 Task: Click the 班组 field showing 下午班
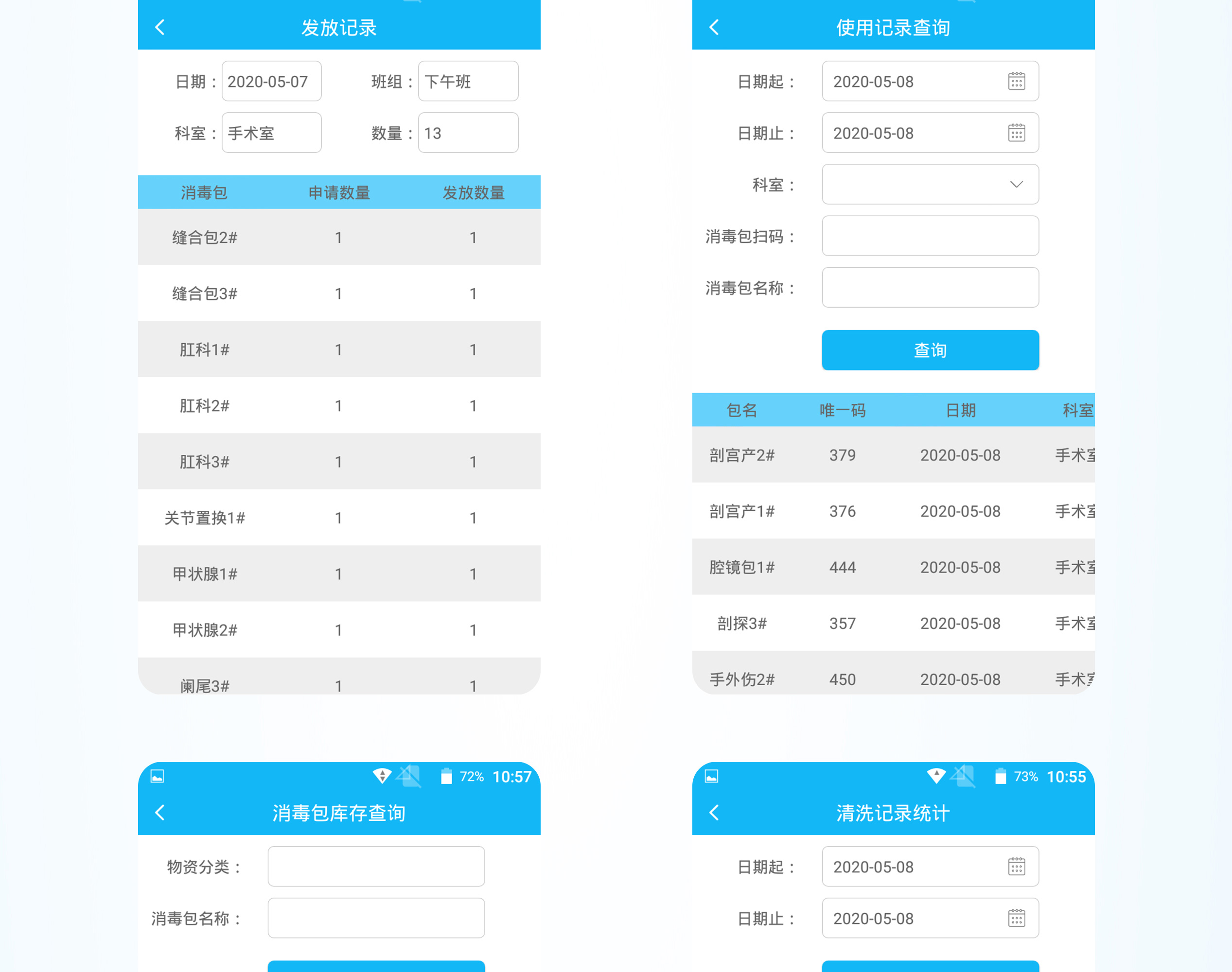tap(467, 81)
